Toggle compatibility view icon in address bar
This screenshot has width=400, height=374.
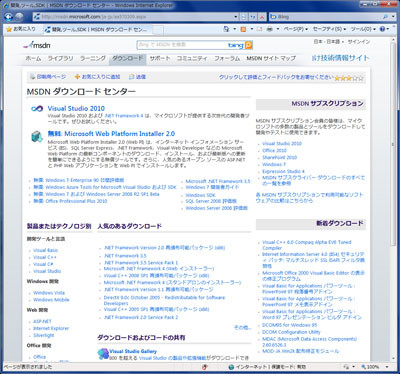[244, 17]
